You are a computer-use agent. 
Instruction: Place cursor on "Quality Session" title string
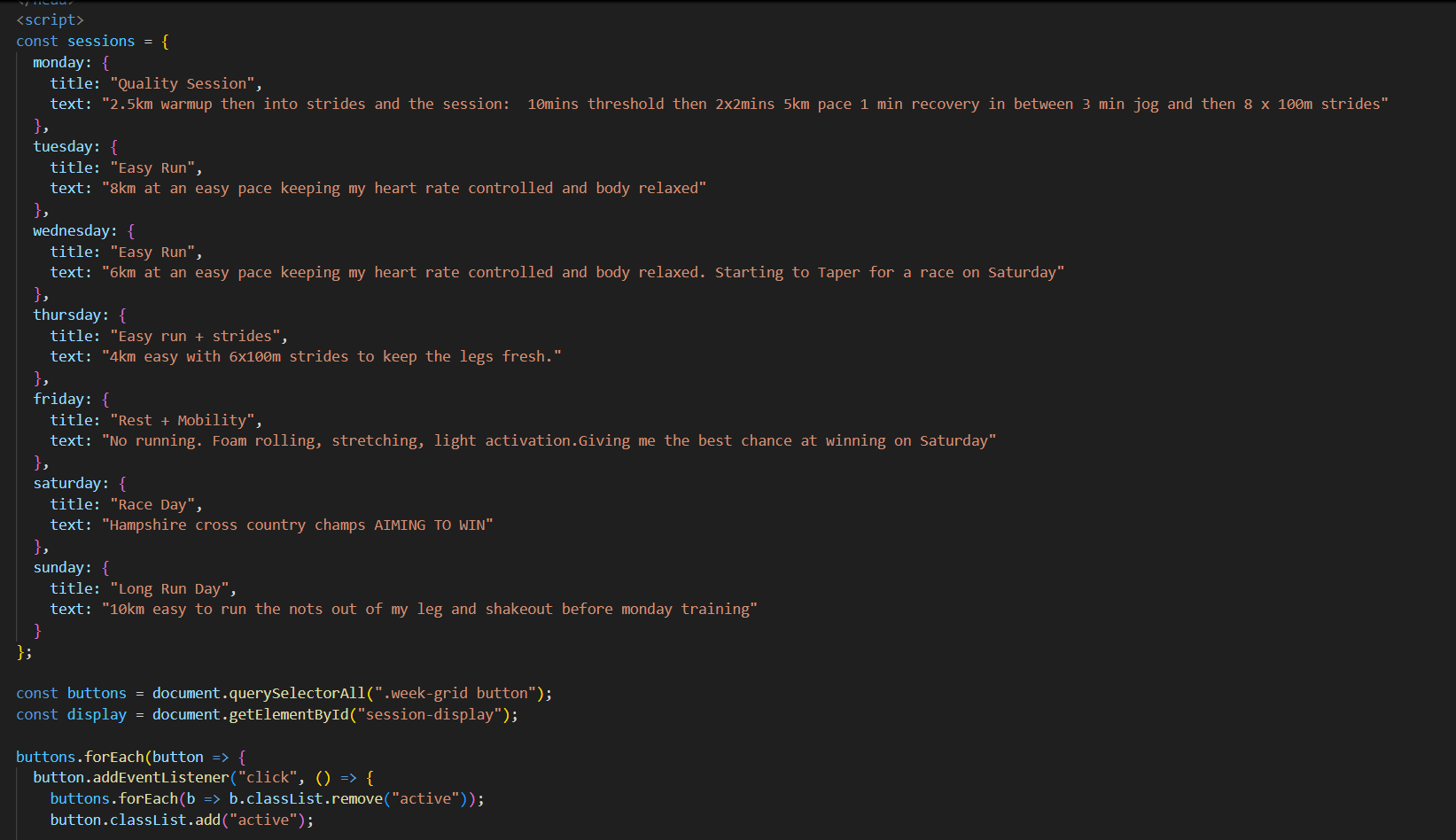pyautogui.click(x=183, y=83)
